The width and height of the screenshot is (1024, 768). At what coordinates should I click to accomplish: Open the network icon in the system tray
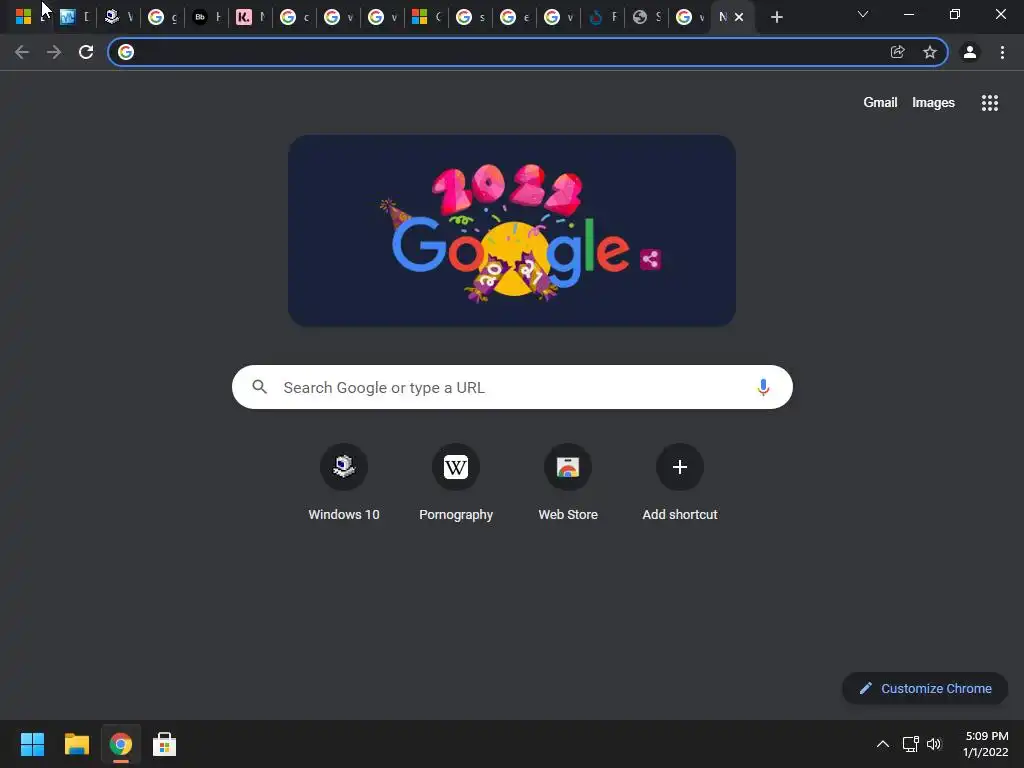tap(910, 744)
